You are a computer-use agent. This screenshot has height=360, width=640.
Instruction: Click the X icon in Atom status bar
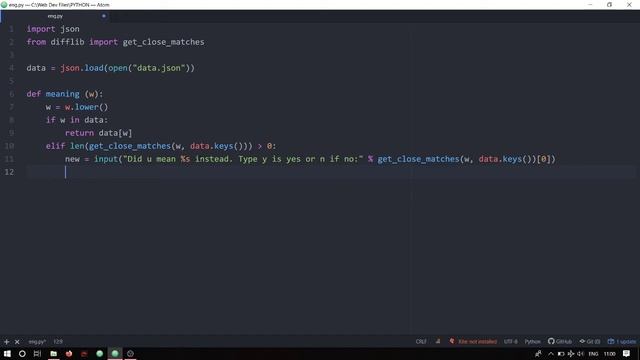pos(17,342)
